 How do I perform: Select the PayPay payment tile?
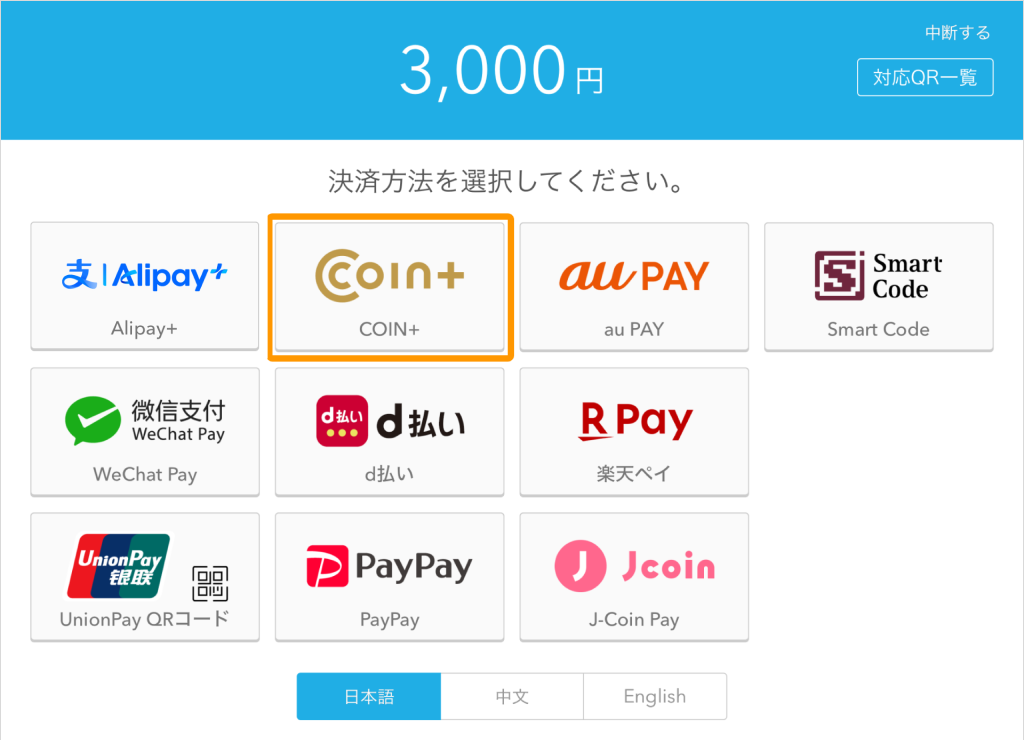[390, 577]
